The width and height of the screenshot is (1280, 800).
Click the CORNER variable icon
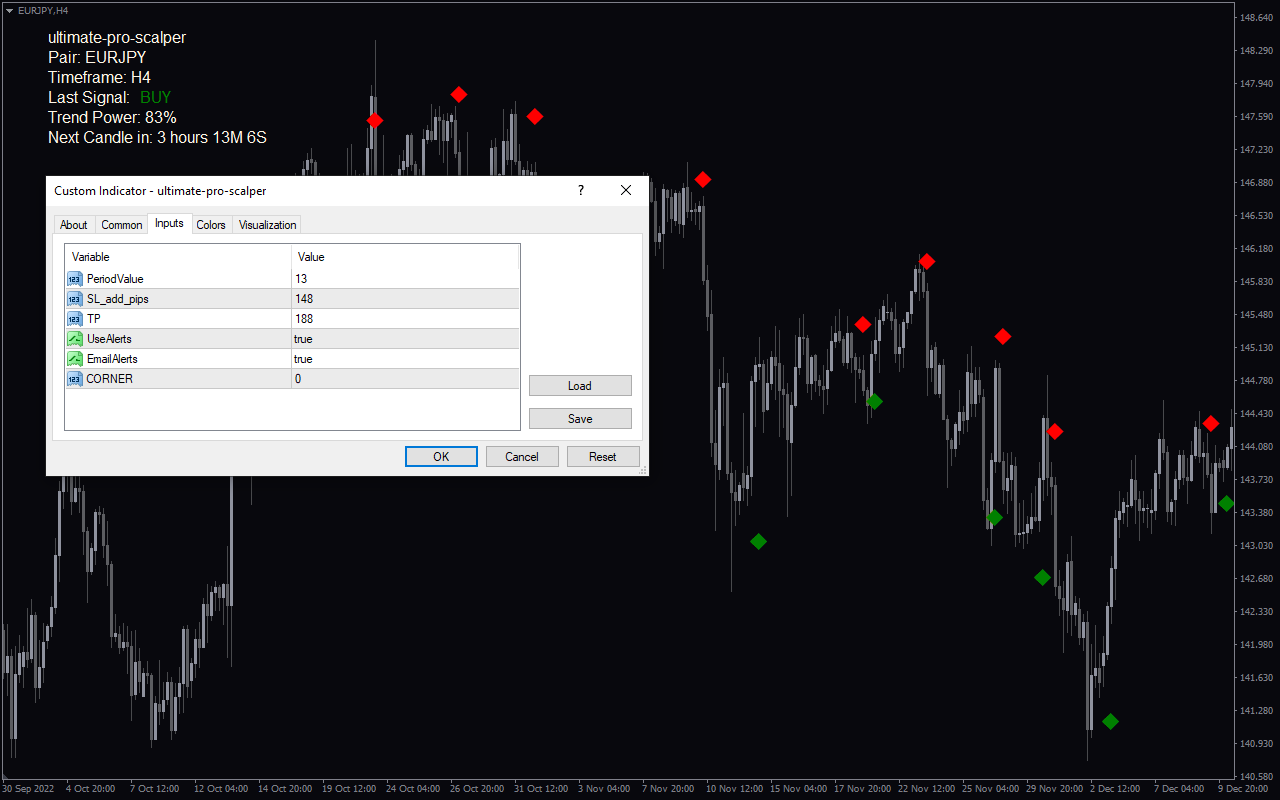75,379
